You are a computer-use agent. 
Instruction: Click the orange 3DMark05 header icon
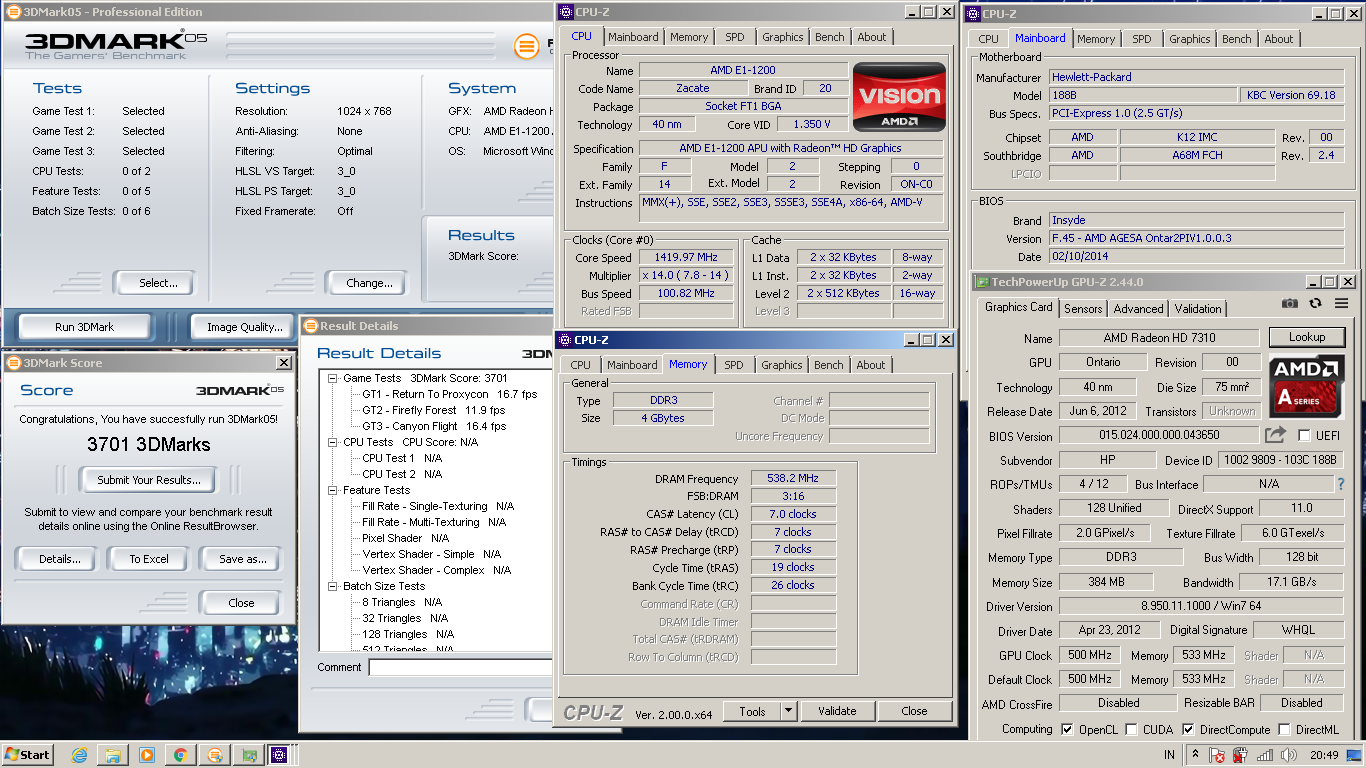point(526,46)
